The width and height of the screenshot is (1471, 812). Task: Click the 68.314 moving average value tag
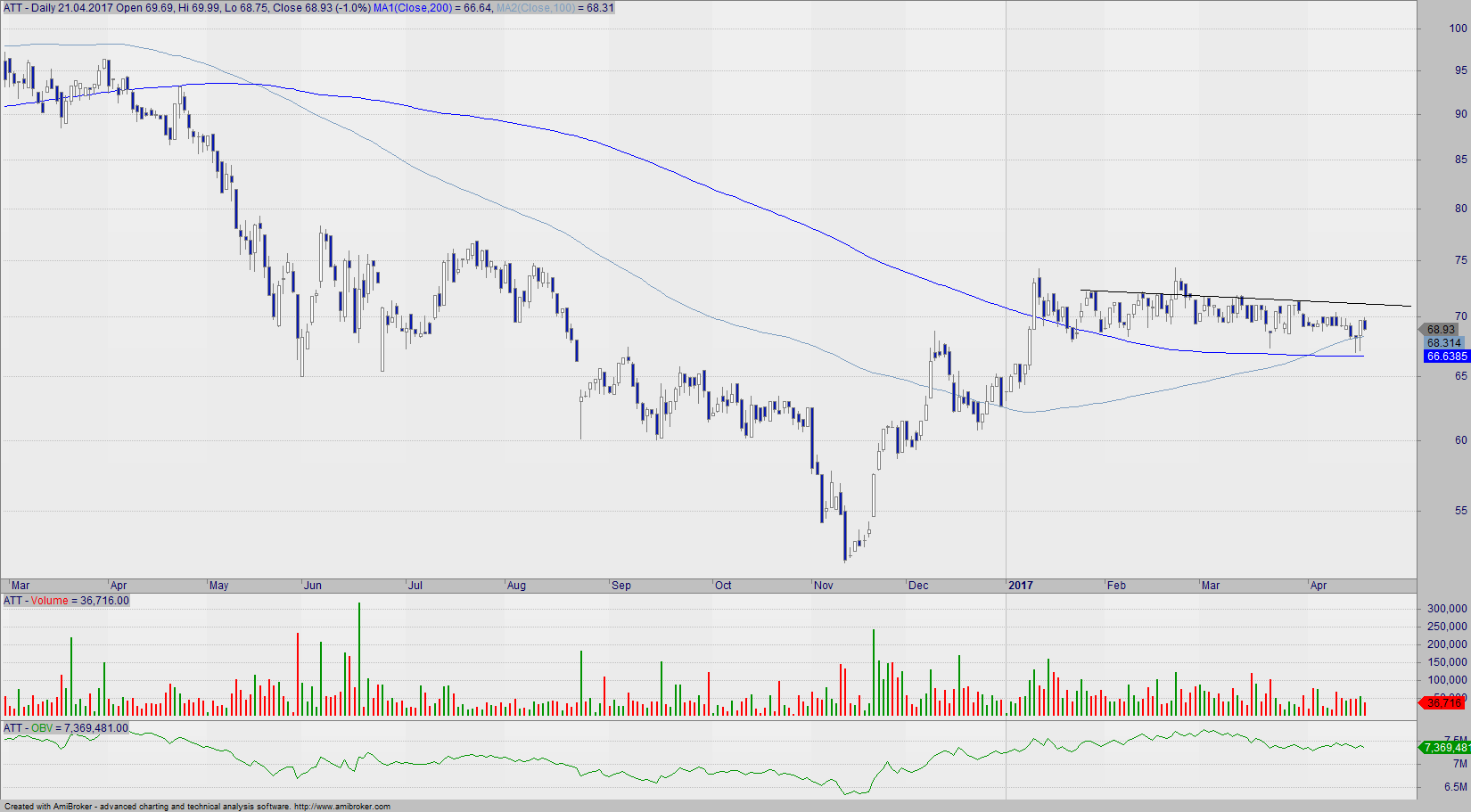pos(1443,343)
